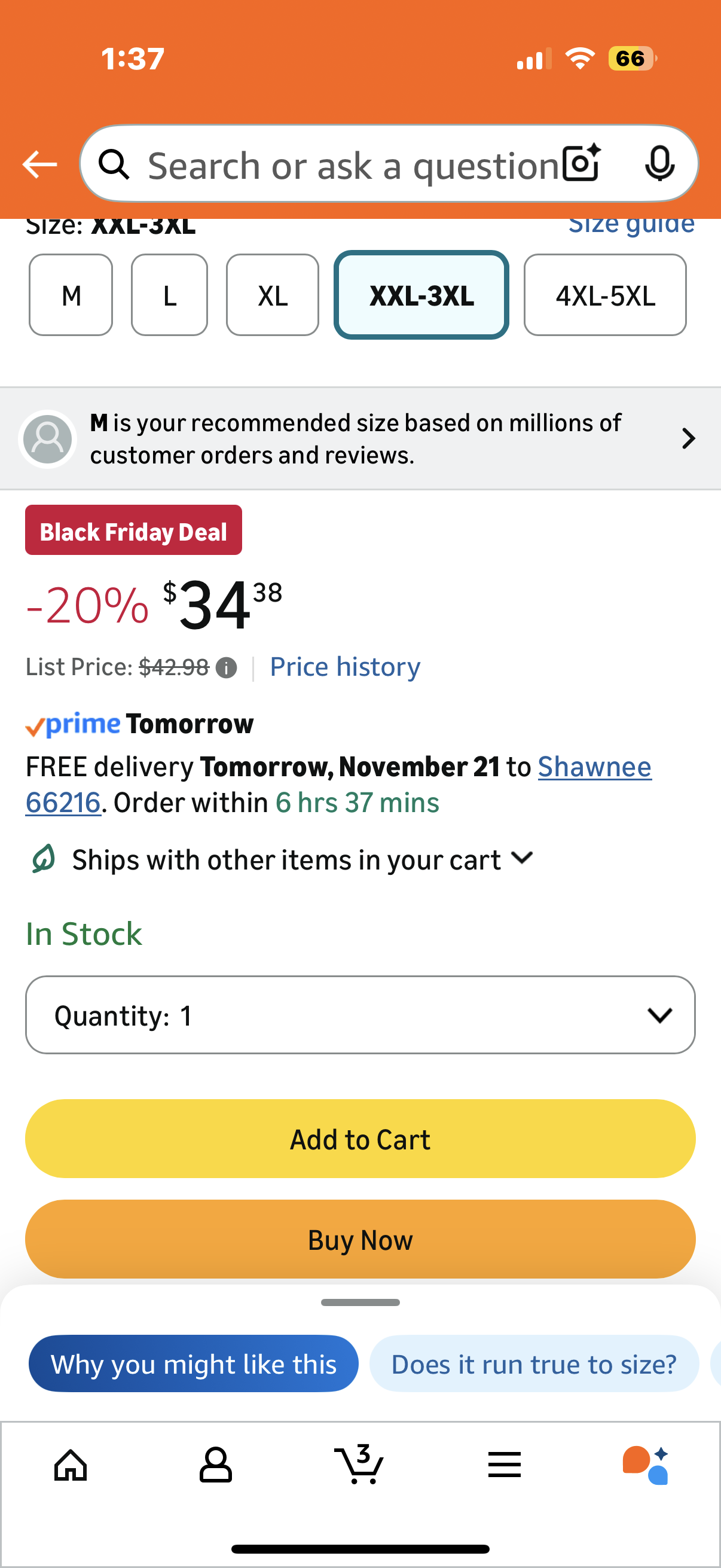
Task: Open the account profile icon
Action: click(x=215, y=1465)
